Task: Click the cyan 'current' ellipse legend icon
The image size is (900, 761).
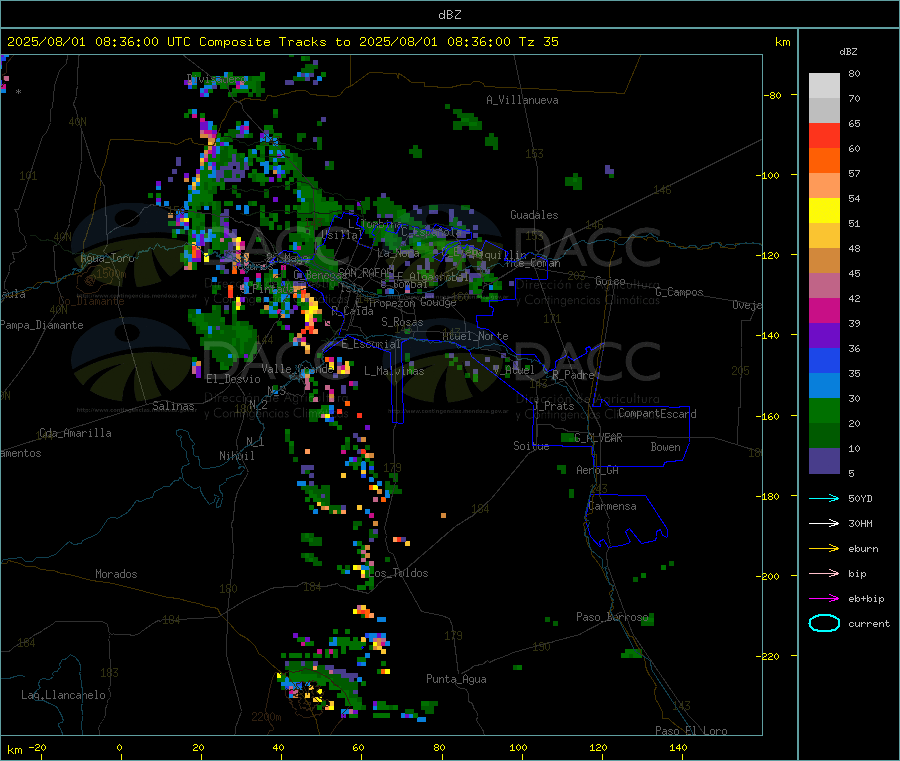Action: pyautogui.click(x=824, y=623)
